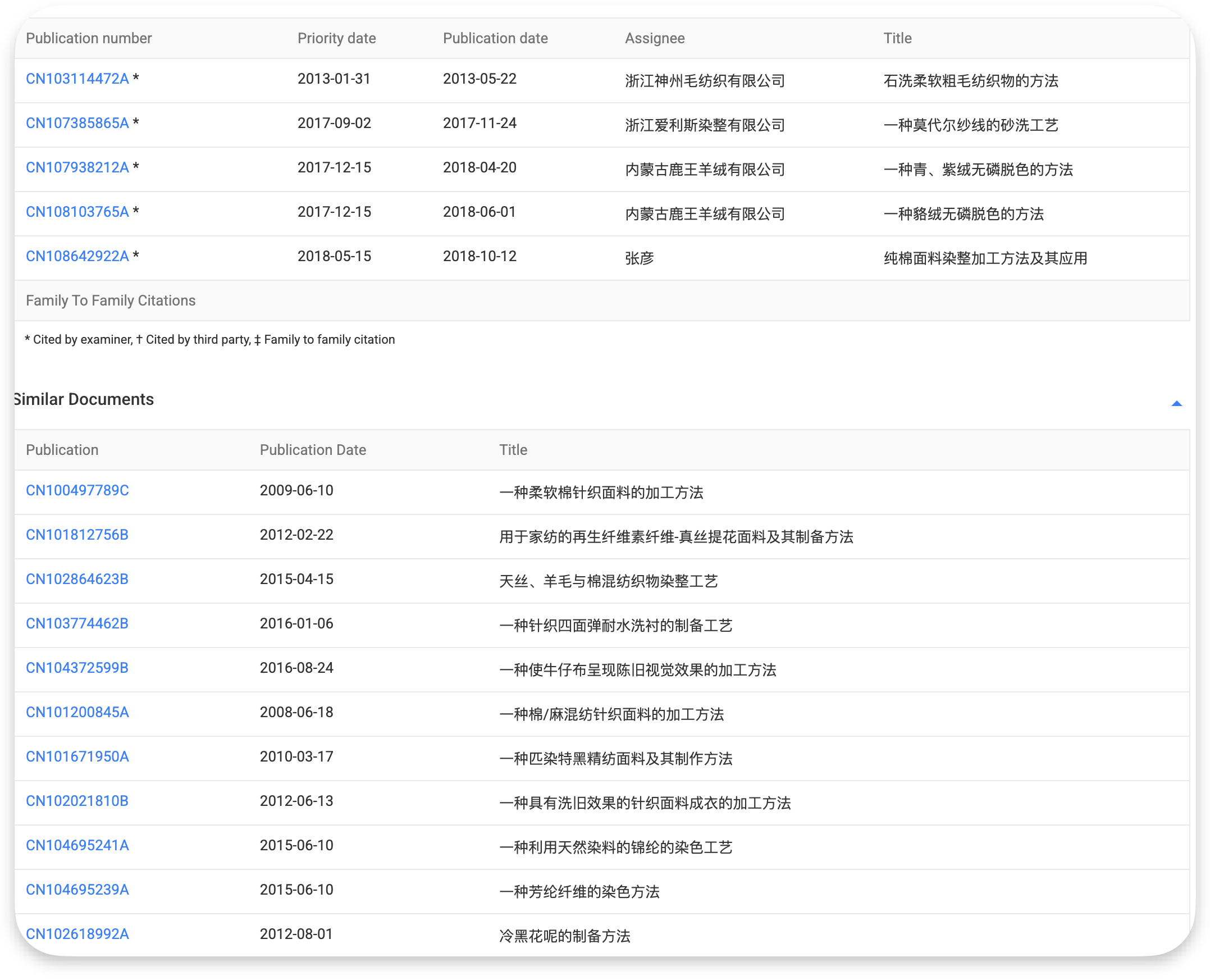
Task: Open similar document CN101671950A
Action: point(77,756)
